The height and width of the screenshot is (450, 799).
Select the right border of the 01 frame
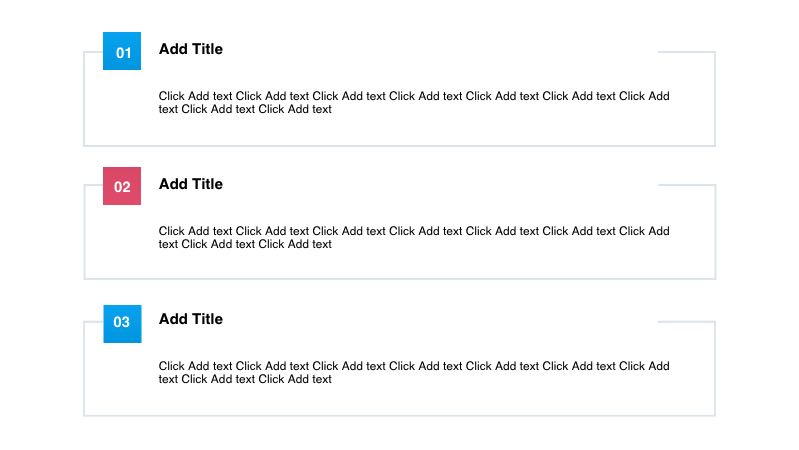click(x=715, y=98)
